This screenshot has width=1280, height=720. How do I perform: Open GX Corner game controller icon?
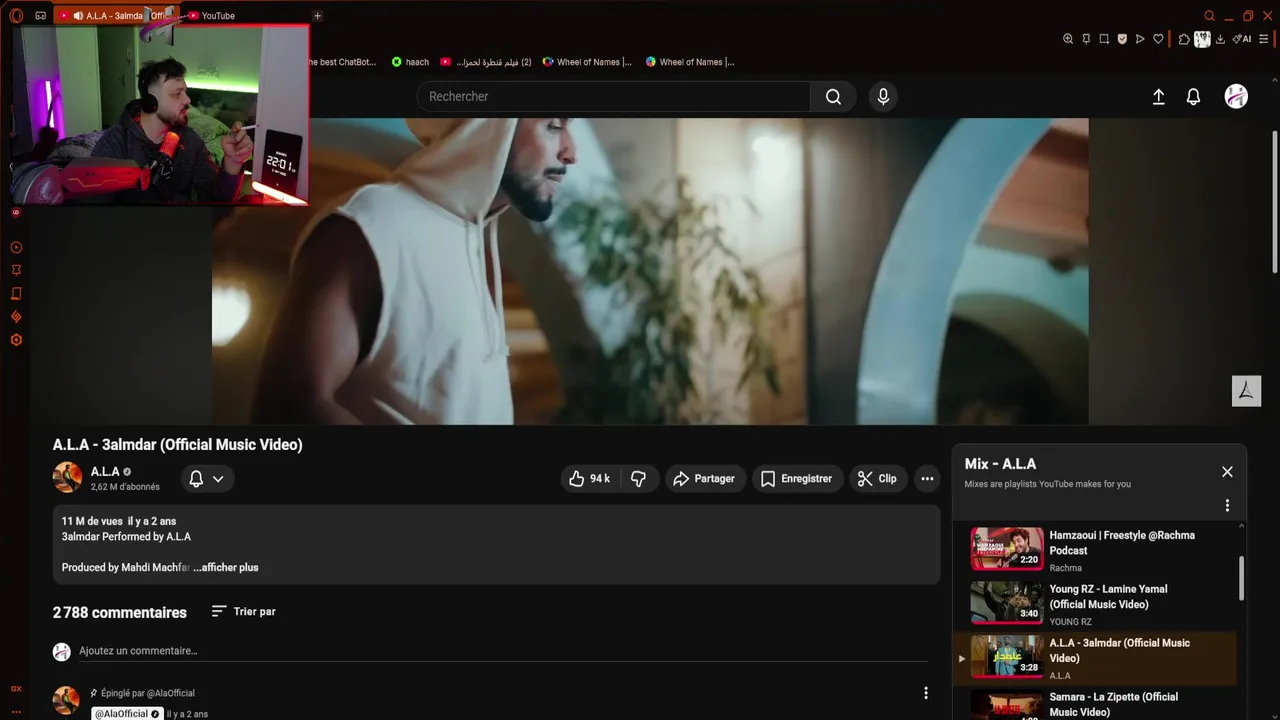point(41,16)
